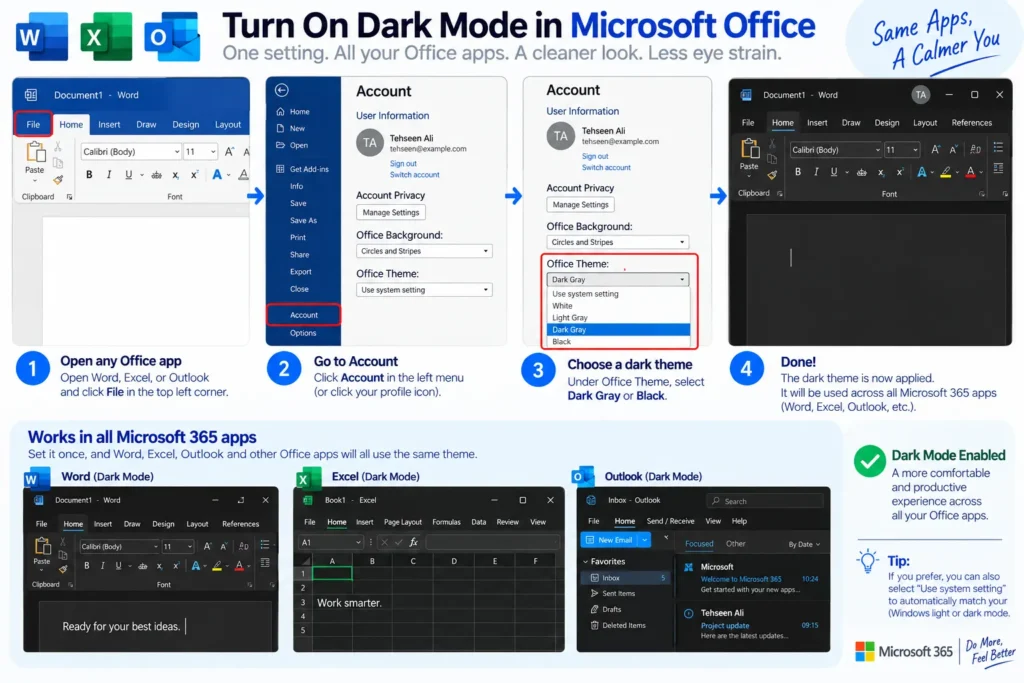The width and height of the screenshot is (1024, 683).
Task: Click Paste in the step 4 dark Word window
Action: coord(749,155)
